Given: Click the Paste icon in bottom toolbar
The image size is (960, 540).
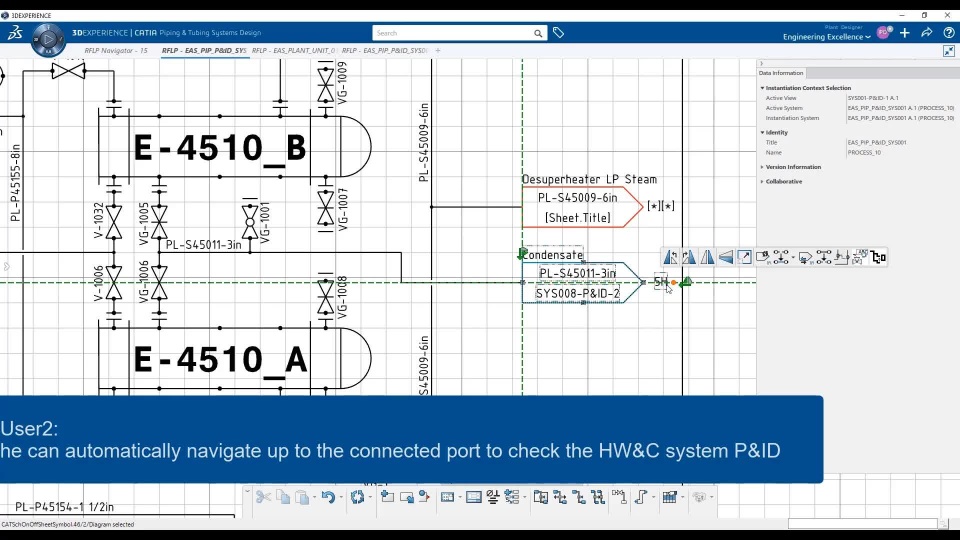Looking at the screenshot, I should click(302, 497).
